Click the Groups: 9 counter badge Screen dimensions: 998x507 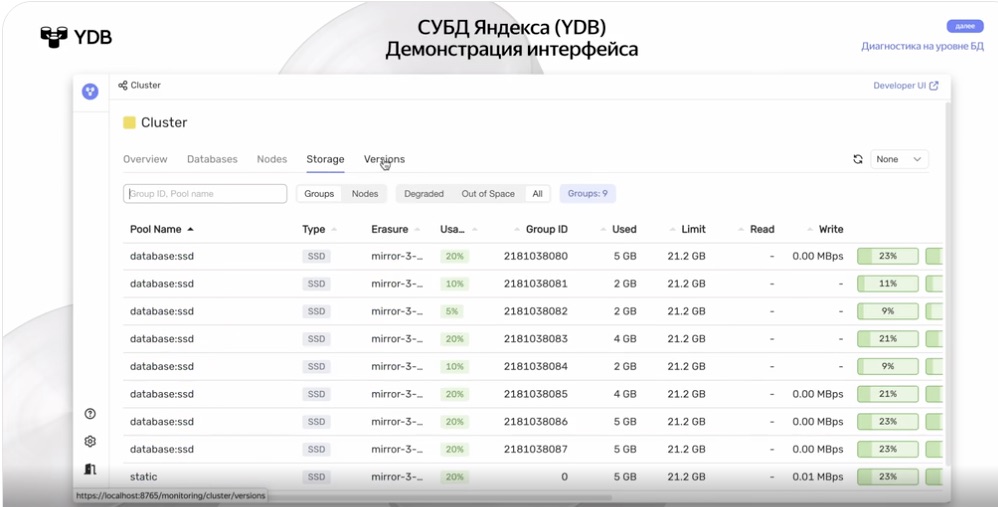pyautogui.click(x=587, y=193)
